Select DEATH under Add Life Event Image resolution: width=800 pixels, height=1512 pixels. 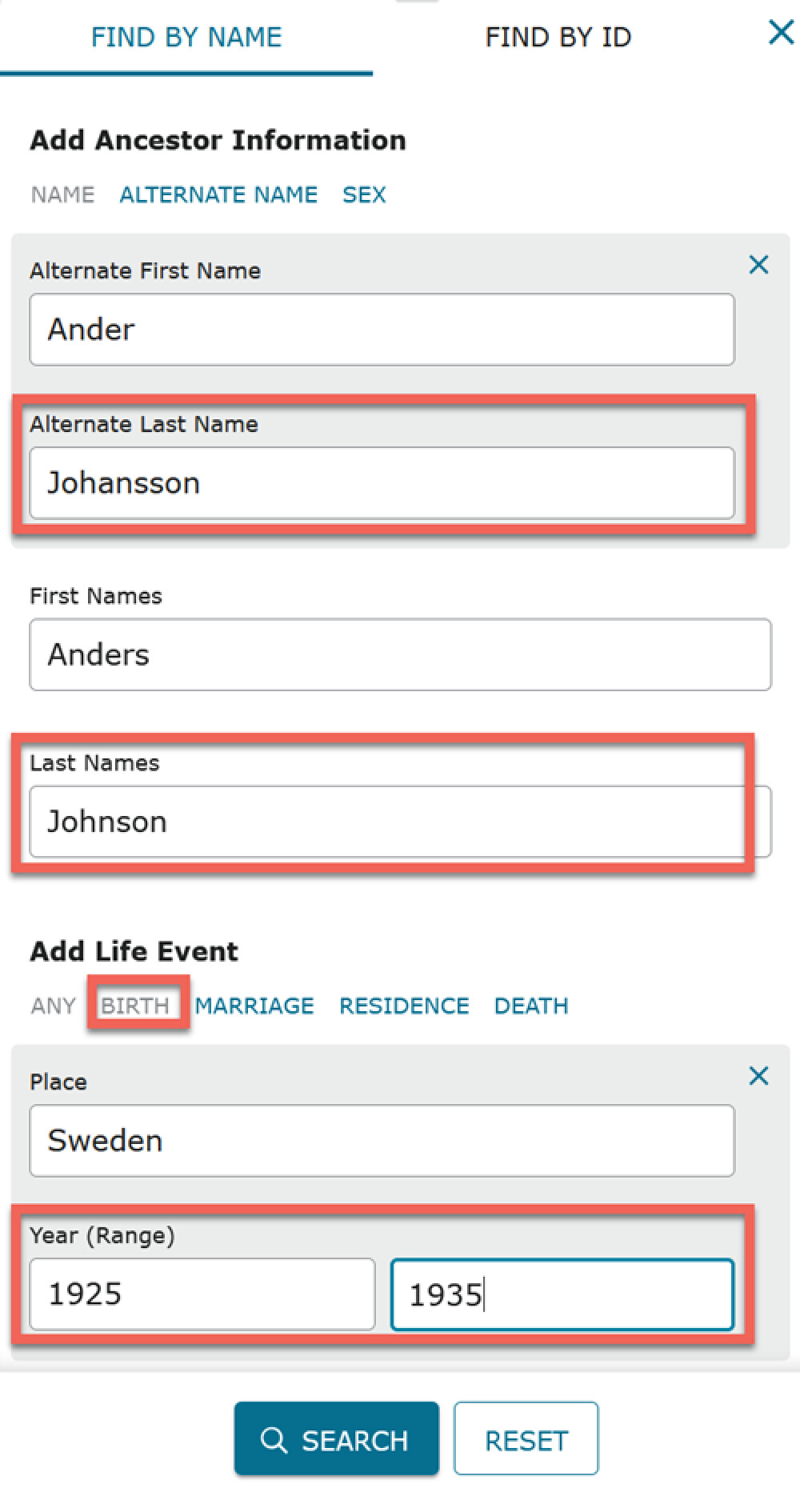click(x=530, y=1006)
